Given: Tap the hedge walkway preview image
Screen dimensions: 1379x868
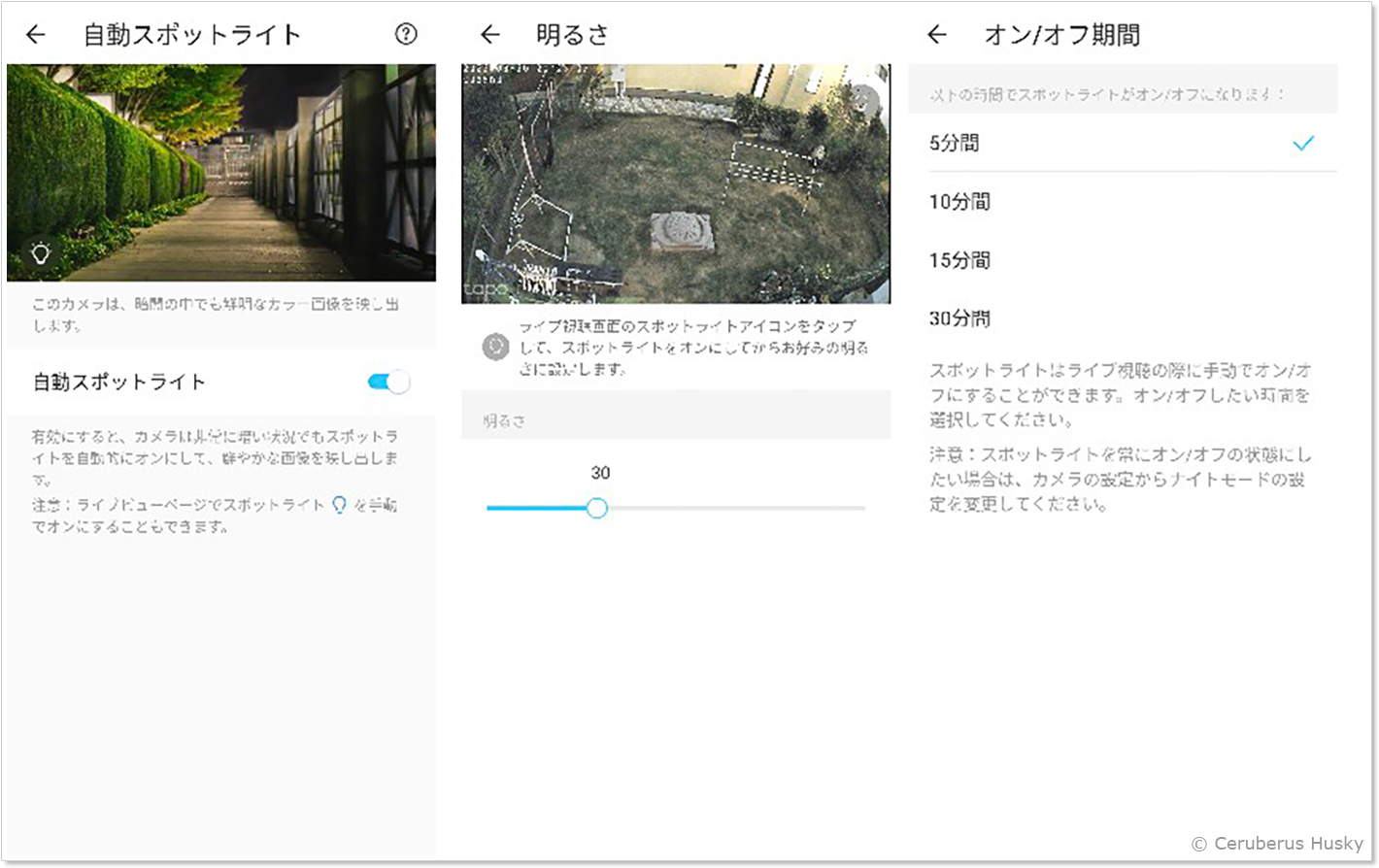Looking at the screenshot, I should (221, 173).
